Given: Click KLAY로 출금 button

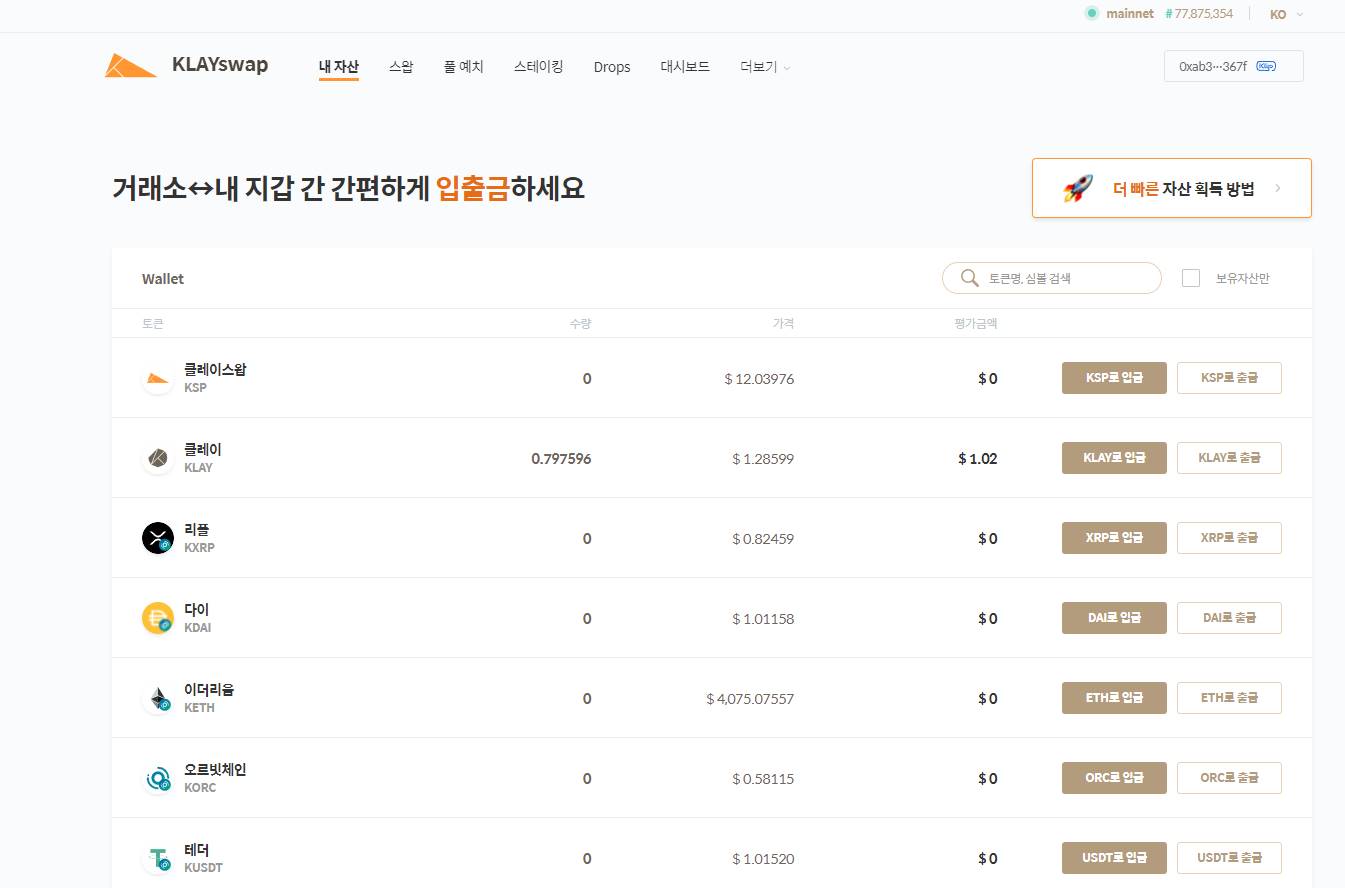Looking at the screenshot, I should tap(1229, 458).
